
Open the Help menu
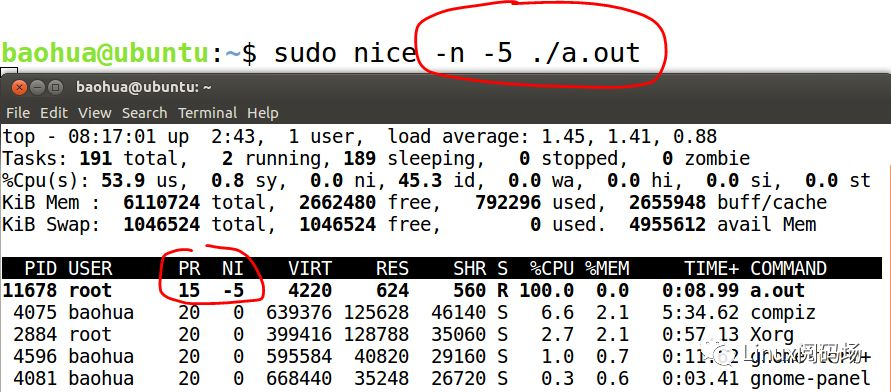click(263, 113)
